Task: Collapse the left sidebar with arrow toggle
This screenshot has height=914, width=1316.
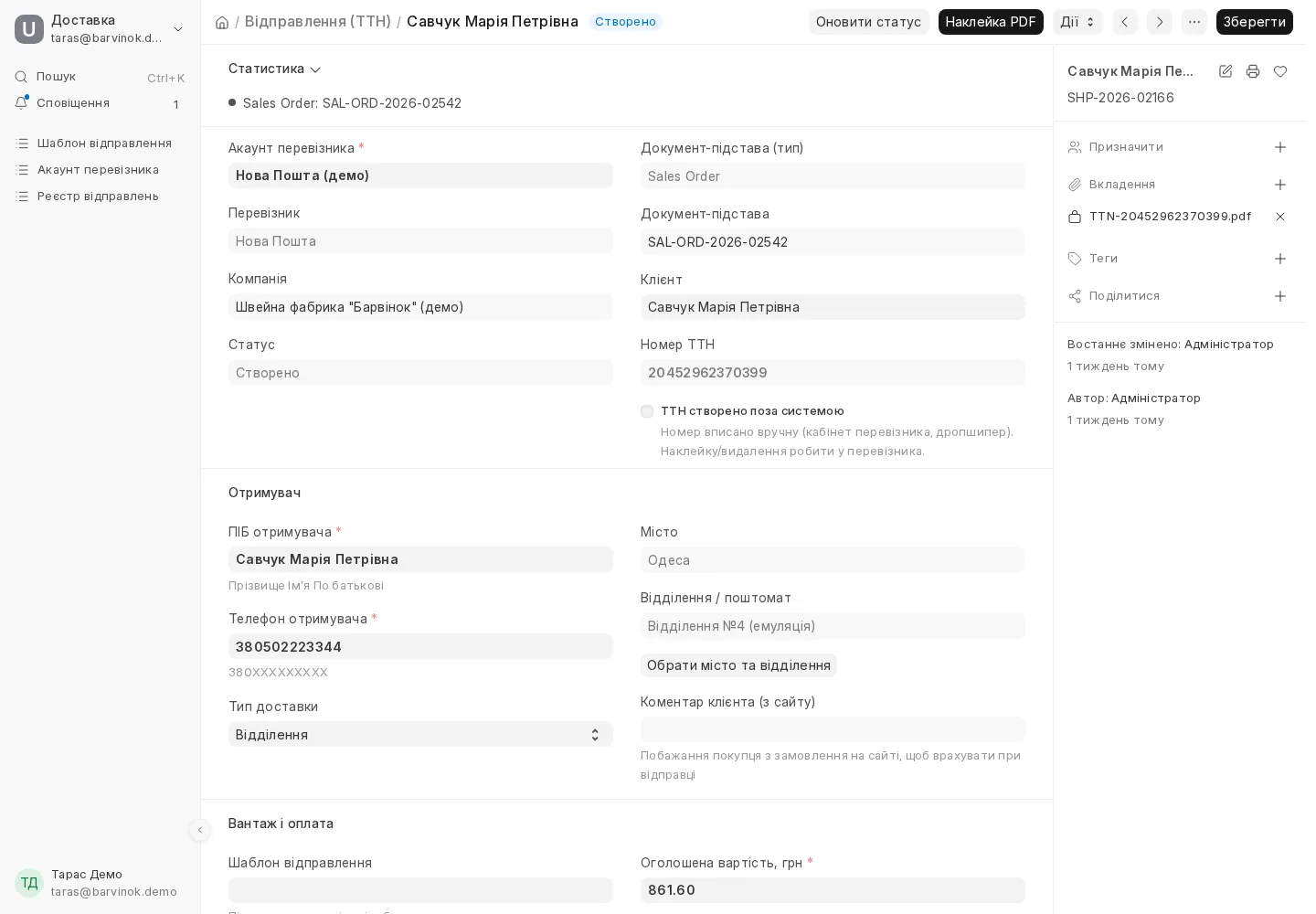Action: [x=200, y=830]
